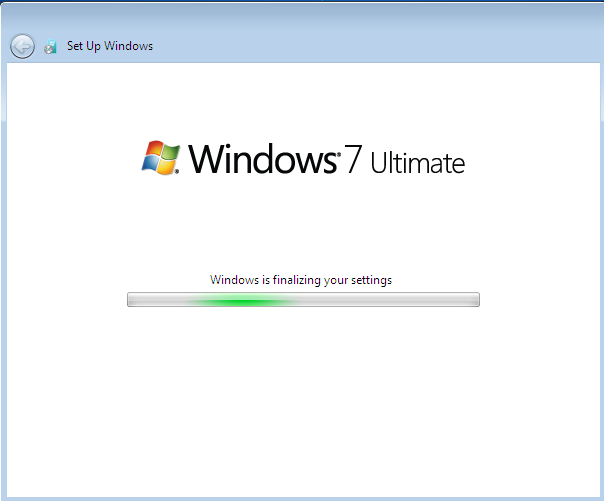Click the Set Up Windows installer icon
This screenshot has height=501, width=604.
click(50, 47)
